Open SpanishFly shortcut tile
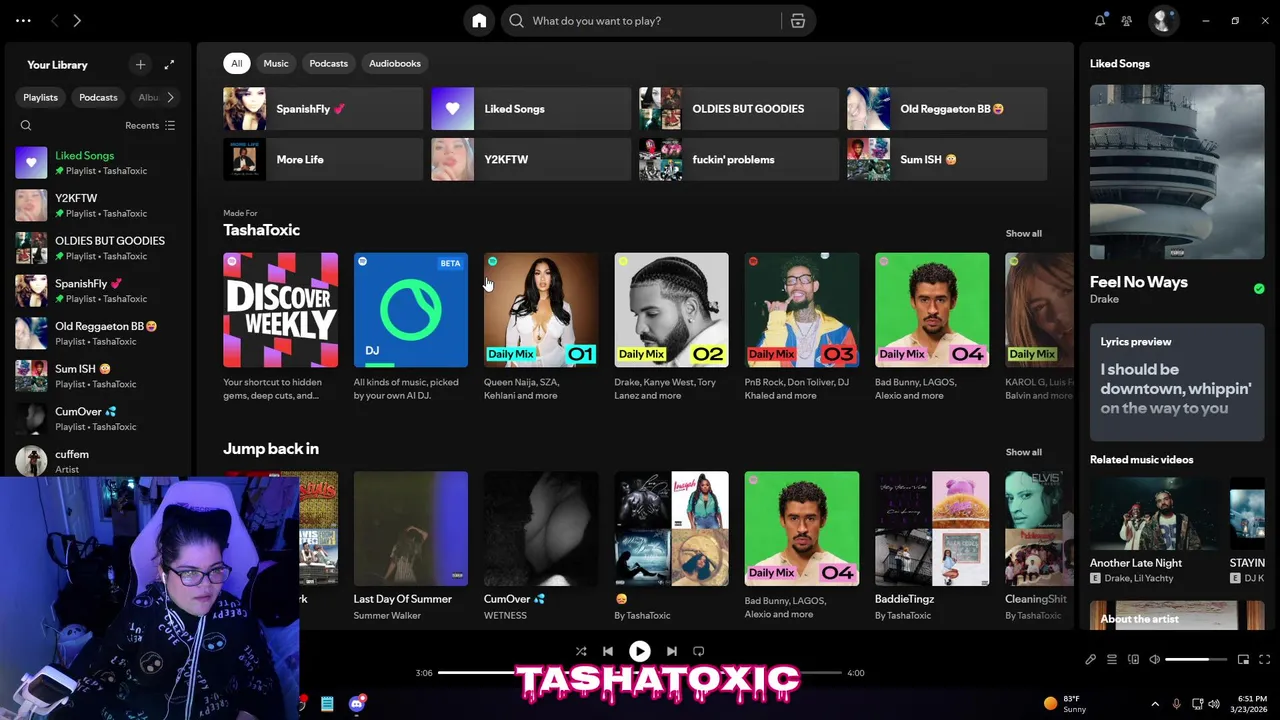This screenshot has height=720, width=1280. (x=323, y=109)
